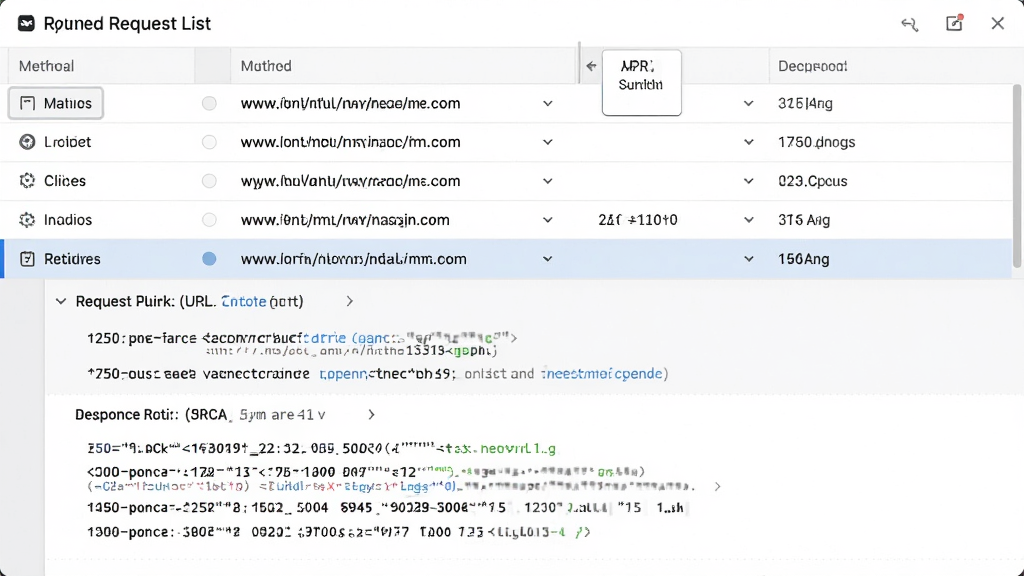The height and width of the screenshot is (576, 1024).
Task: Open the URL dropdown arrow in the Inadios row
Action: tap(548, 220)
